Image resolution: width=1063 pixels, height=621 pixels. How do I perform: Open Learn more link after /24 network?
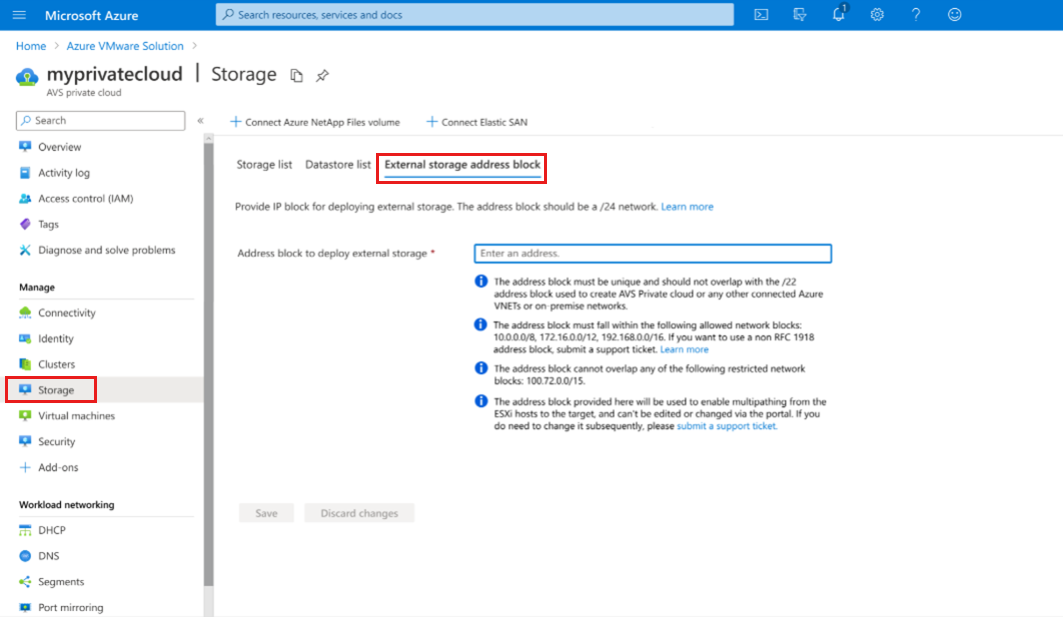pos(687,207)
